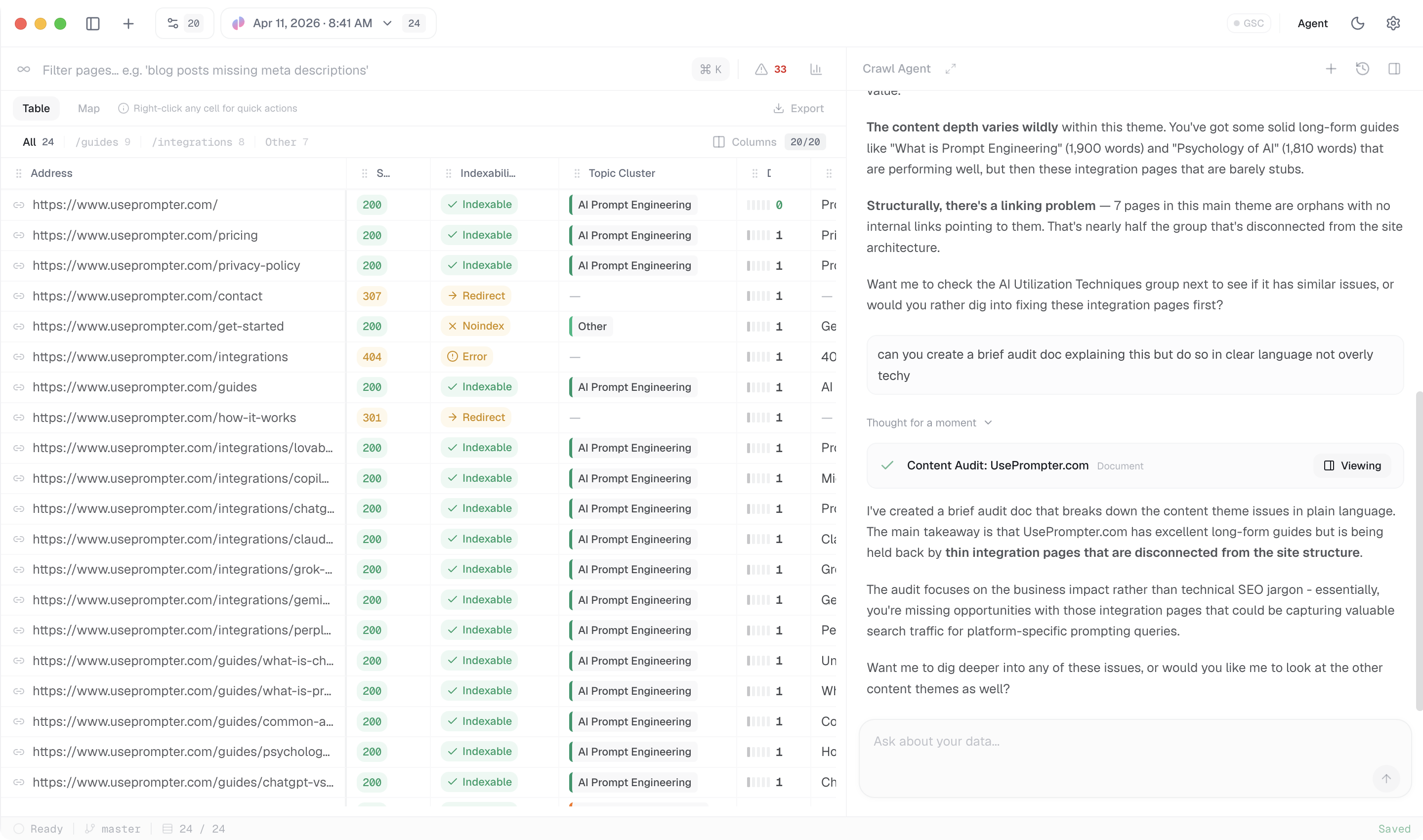Click the document checkmark icon
Image resolution: width=1423 pixels, height=840 pixels.
pos(887,465)
